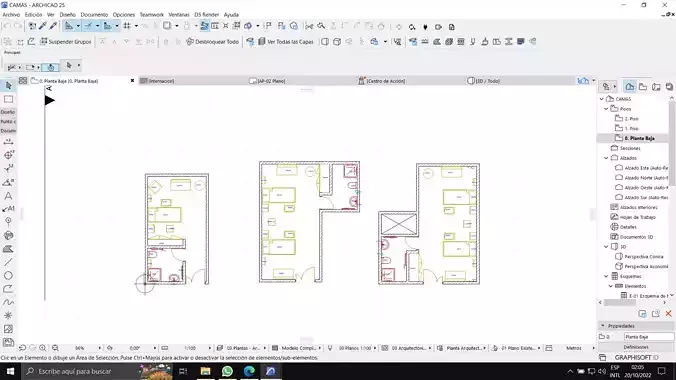Collapse the CAMAS project tree node

[602, 99]
